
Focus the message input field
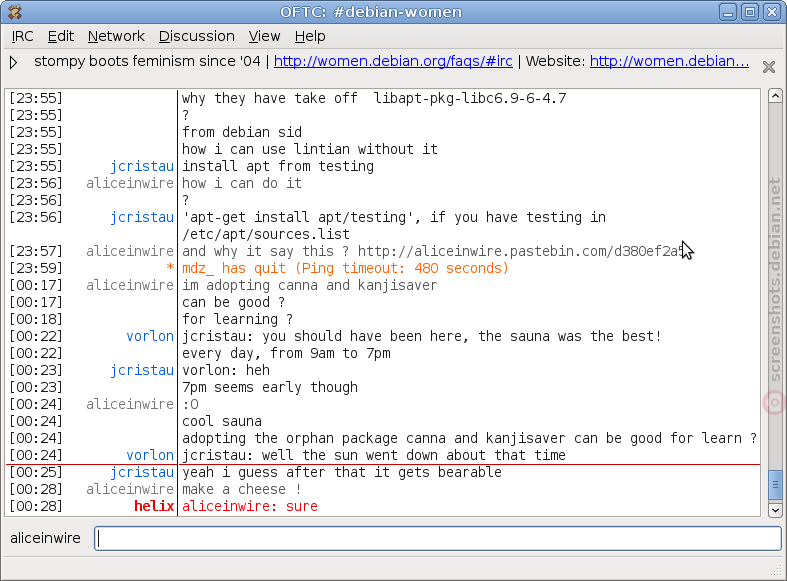438,538
